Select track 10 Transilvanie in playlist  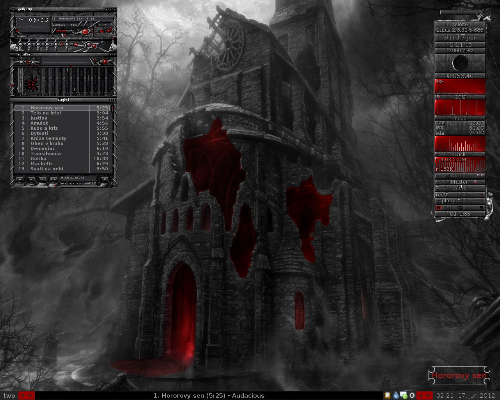62,154
